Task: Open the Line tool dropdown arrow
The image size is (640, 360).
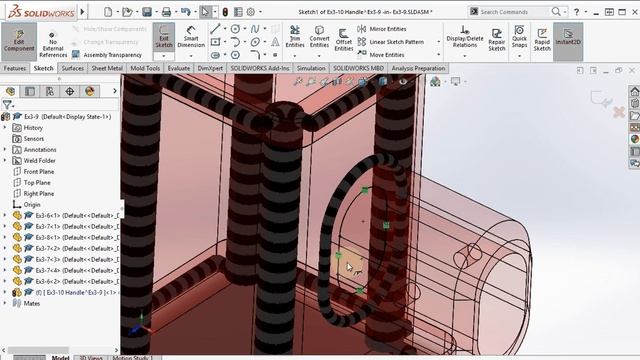Action: [224, 29]
